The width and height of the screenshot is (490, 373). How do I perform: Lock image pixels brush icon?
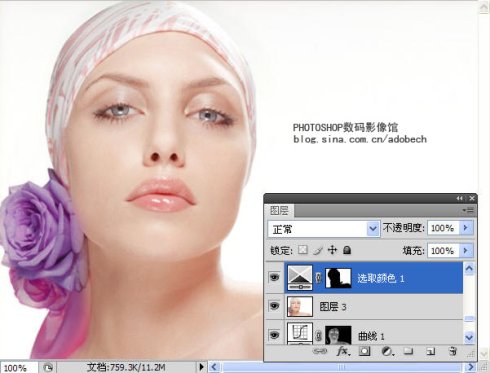(318, 250)
